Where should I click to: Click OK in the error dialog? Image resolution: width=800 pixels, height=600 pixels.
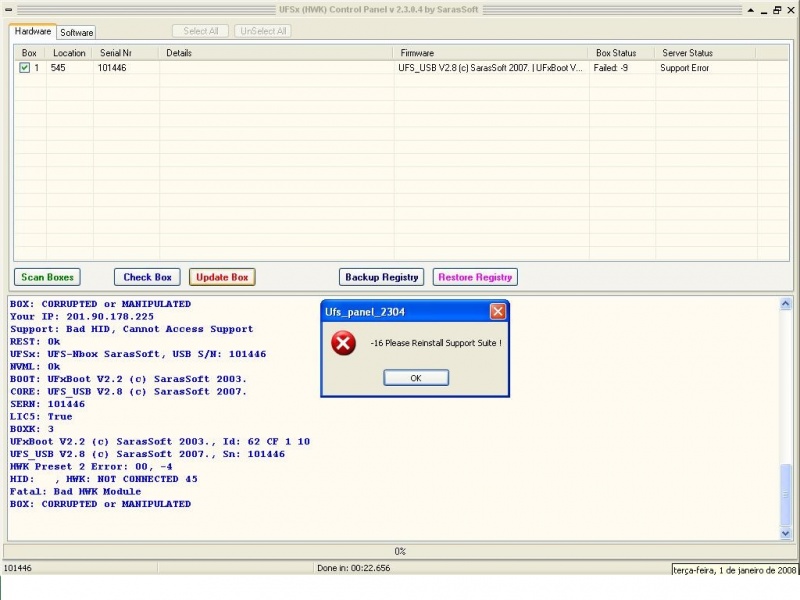[x=416, y=378]
